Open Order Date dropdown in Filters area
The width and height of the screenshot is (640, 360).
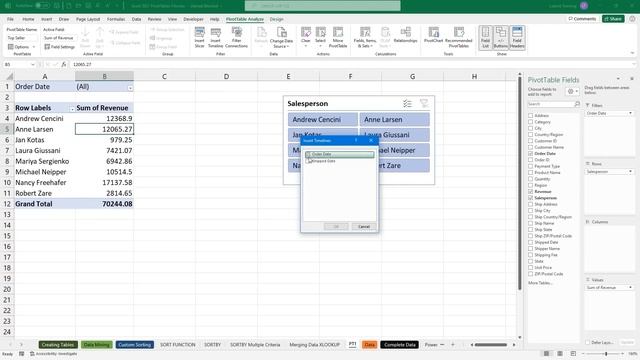[x=631, y=113]
